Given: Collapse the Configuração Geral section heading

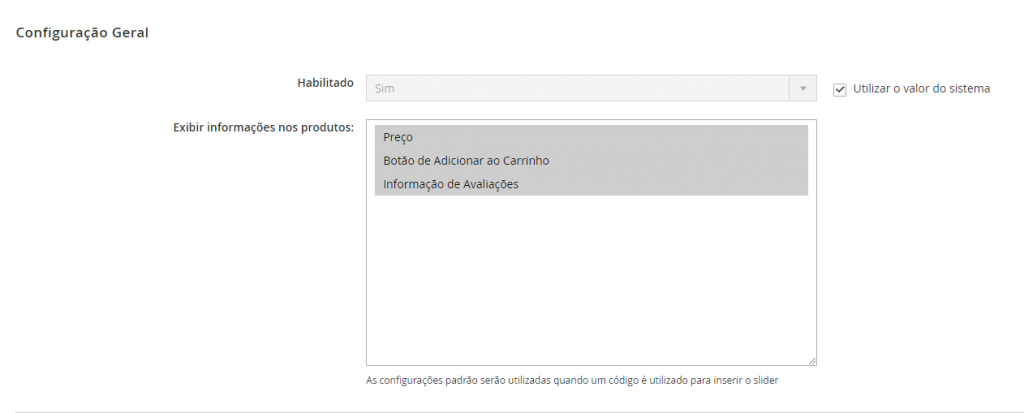Looking at the screenshot, I should (x=82, y=33).
